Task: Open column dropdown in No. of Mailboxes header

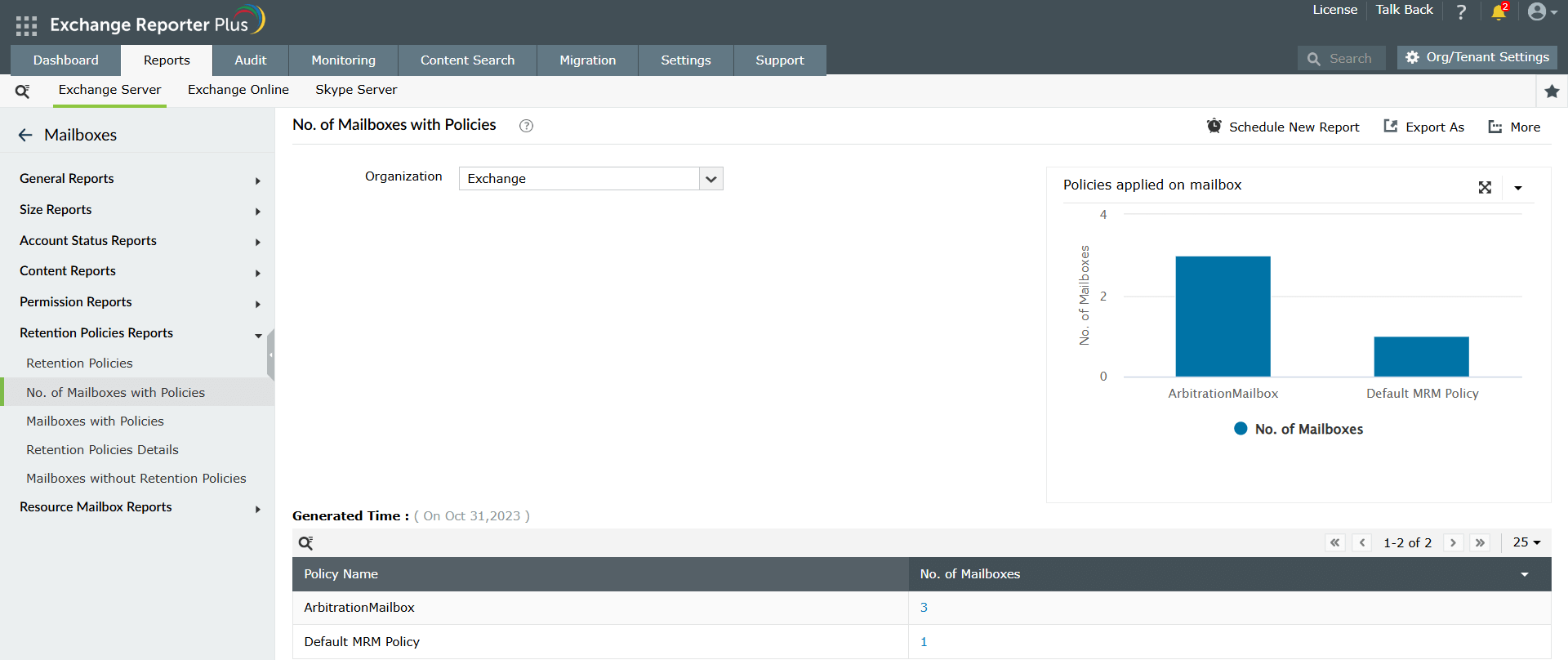Action: pyautogui.click(x=1525, y=575)
